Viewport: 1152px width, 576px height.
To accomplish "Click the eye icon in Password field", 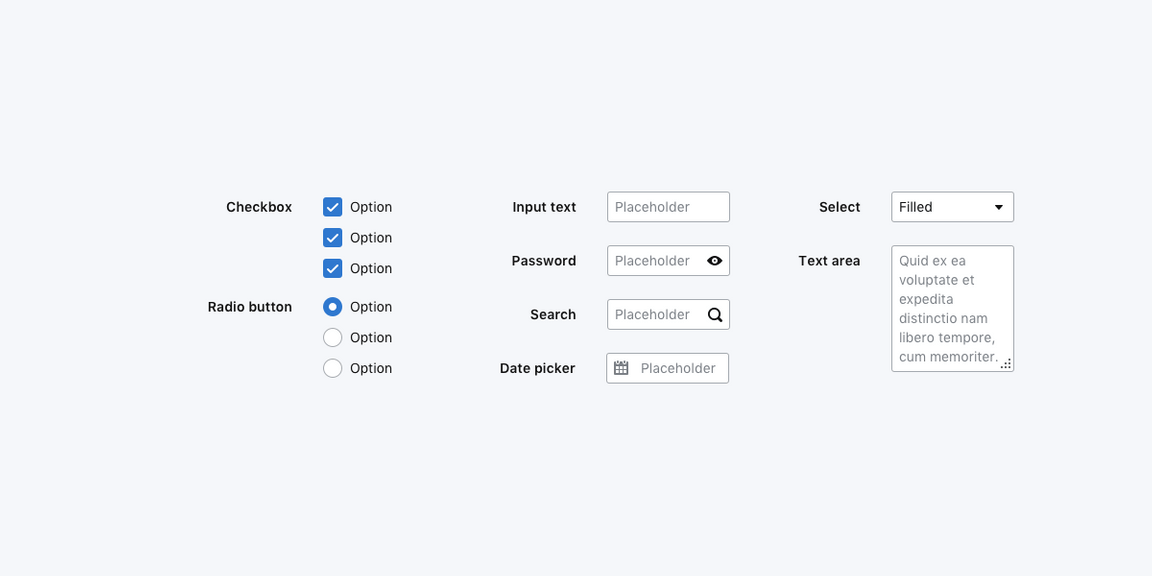I will click(x=714, y=261).
